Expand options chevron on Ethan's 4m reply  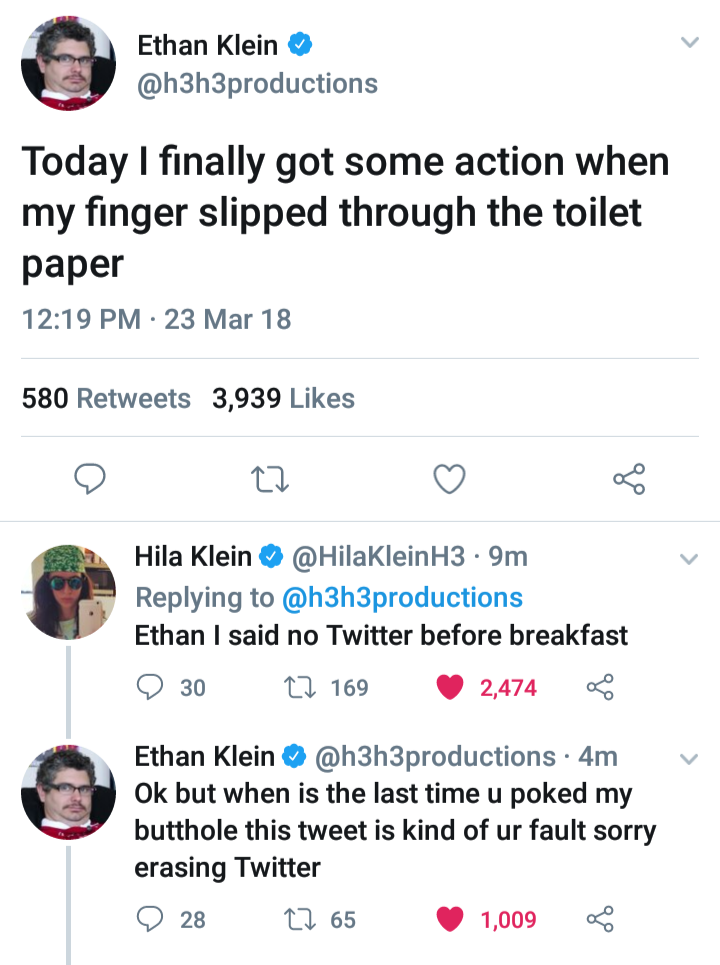[688, 758]
